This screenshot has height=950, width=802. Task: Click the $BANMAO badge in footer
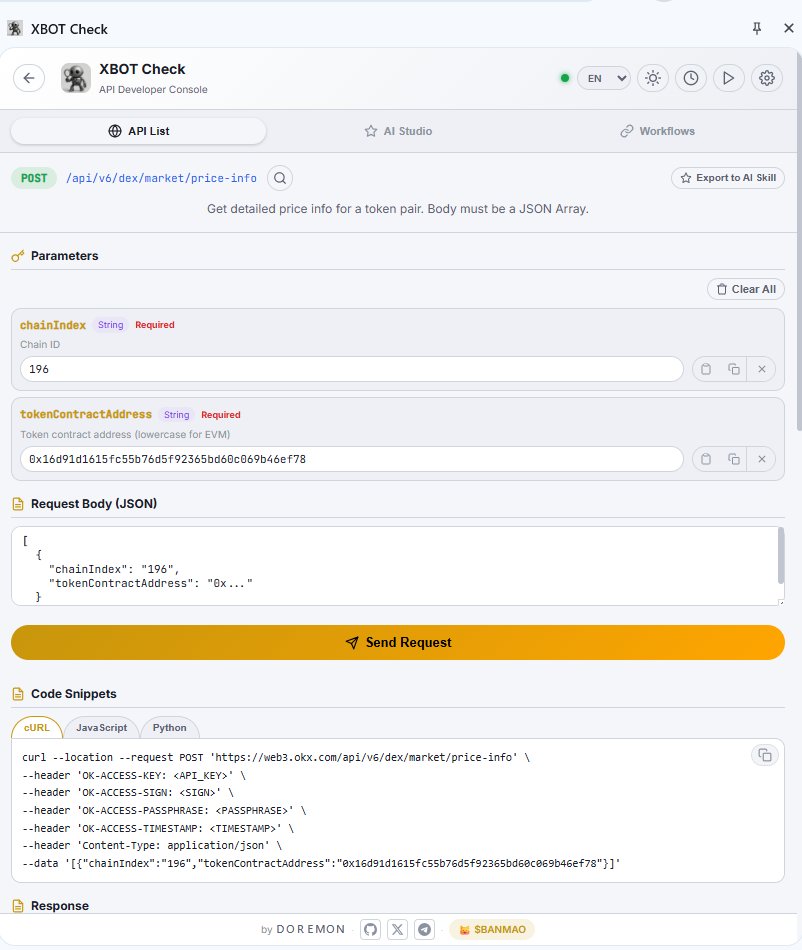coord(492,929)
